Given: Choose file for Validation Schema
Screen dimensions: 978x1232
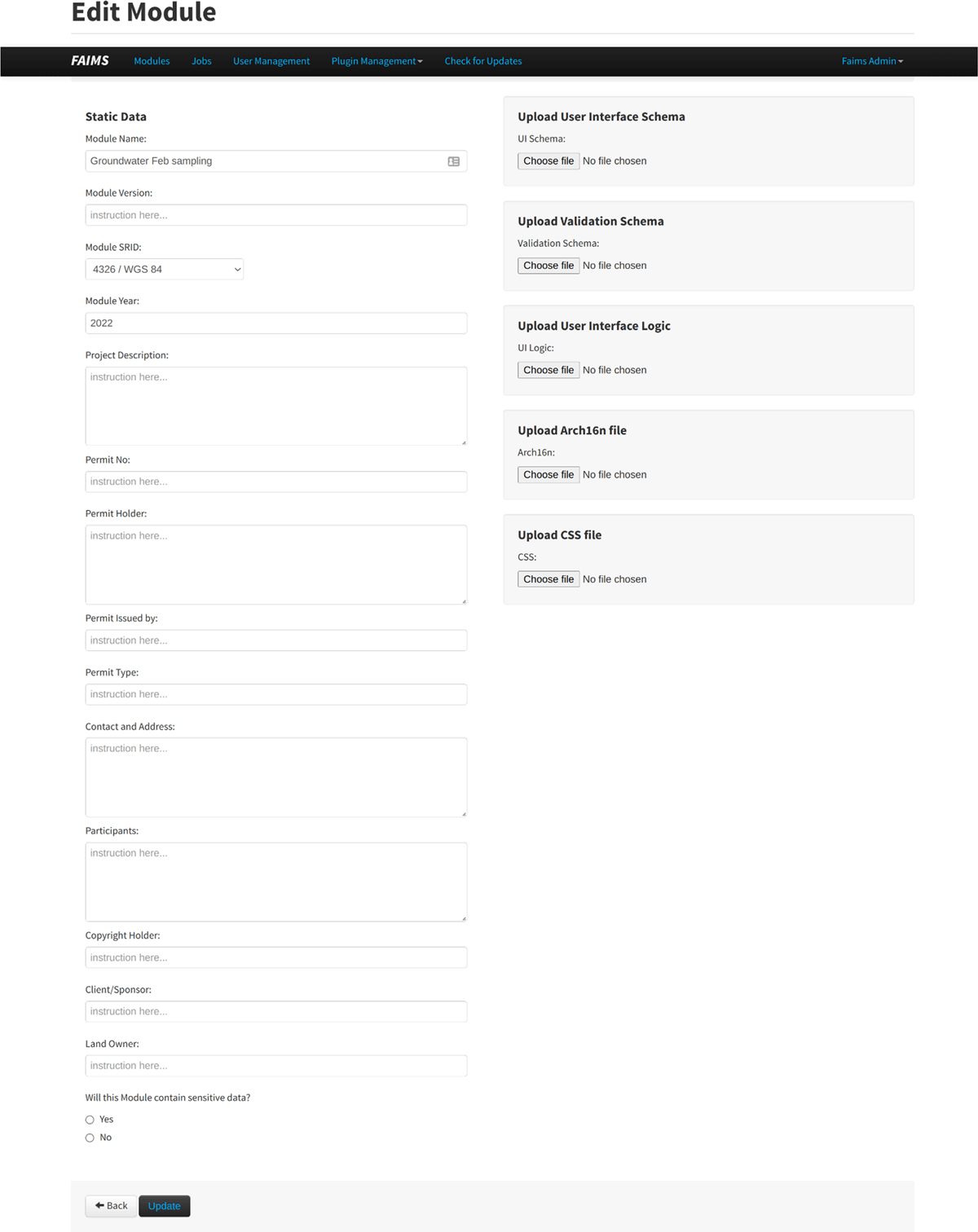Looking at the screenshot, I should (548, 266).
